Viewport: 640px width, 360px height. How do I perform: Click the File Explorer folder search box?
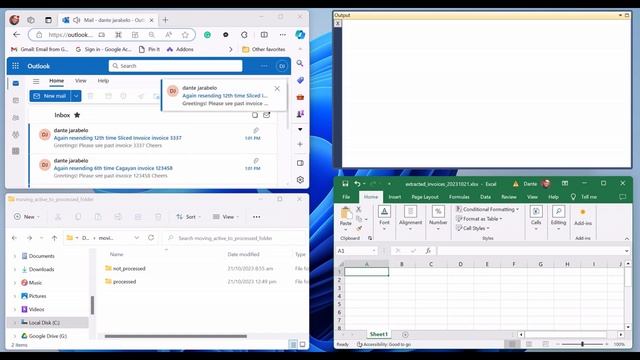(234, 238)
